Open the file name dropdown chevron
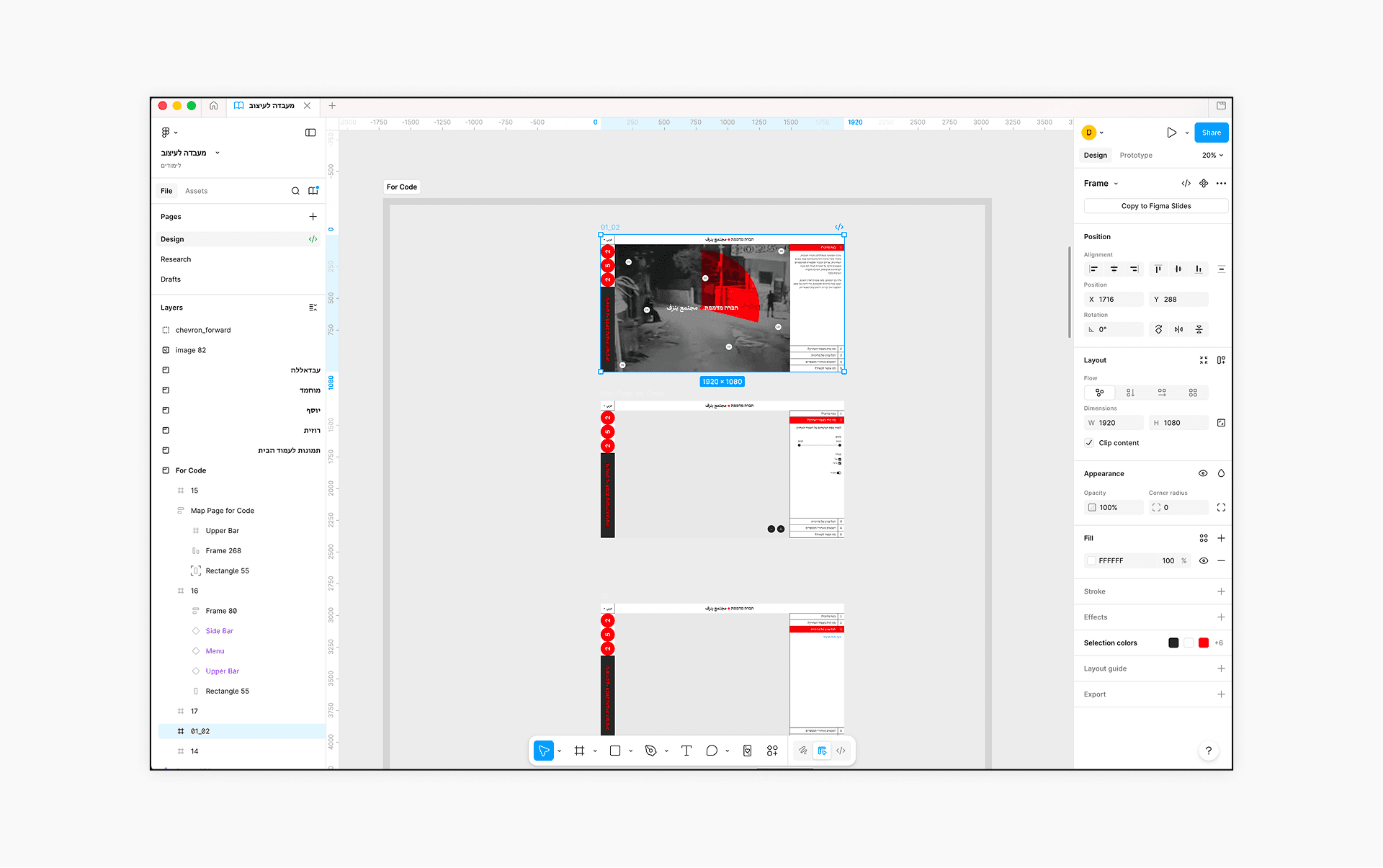The height and width of the screenshot is (868, 1383). click(x=218, y=153)
